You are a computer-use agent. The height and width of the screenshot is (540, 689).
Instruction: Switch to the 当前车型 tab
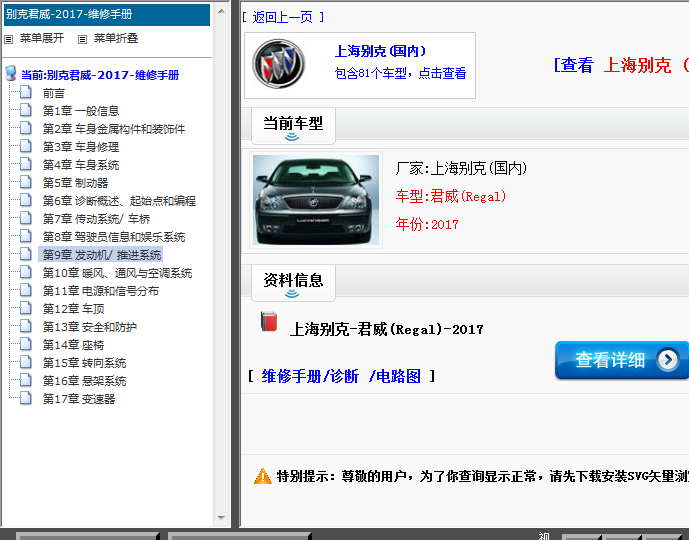coord(293,126)
